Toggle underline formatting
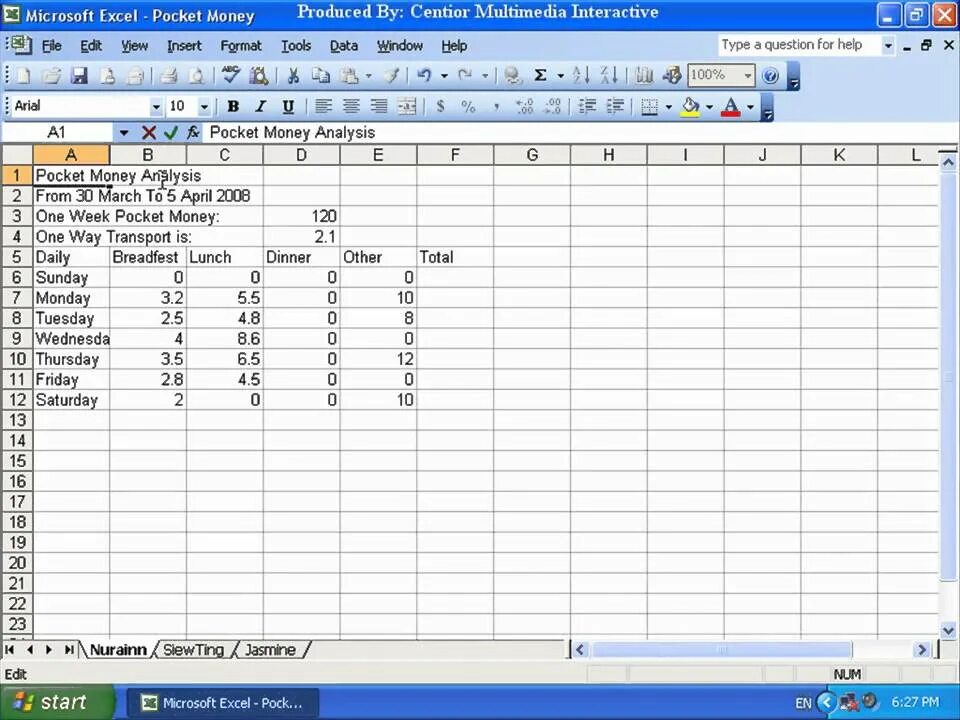960x720 pixels. [288, 107]
